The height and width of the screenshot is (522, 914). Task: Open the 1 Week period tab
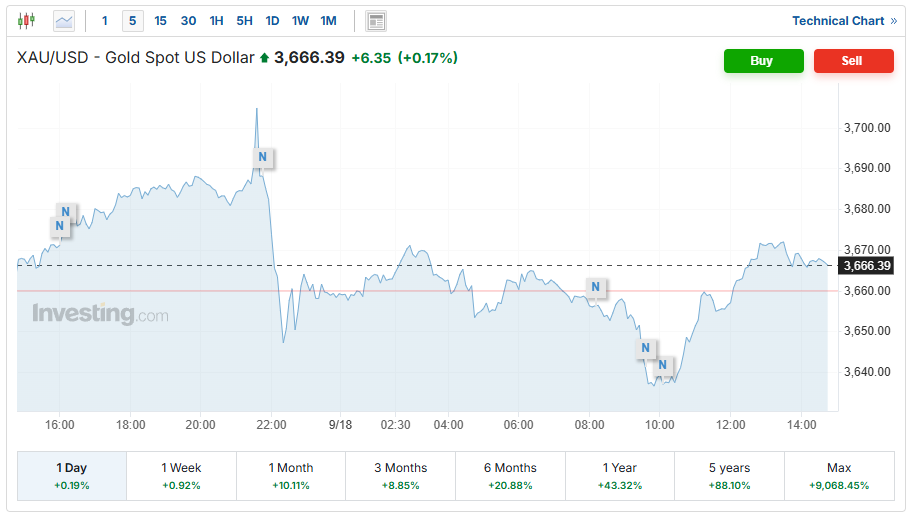pyautogui.click(x=181, y=475)
